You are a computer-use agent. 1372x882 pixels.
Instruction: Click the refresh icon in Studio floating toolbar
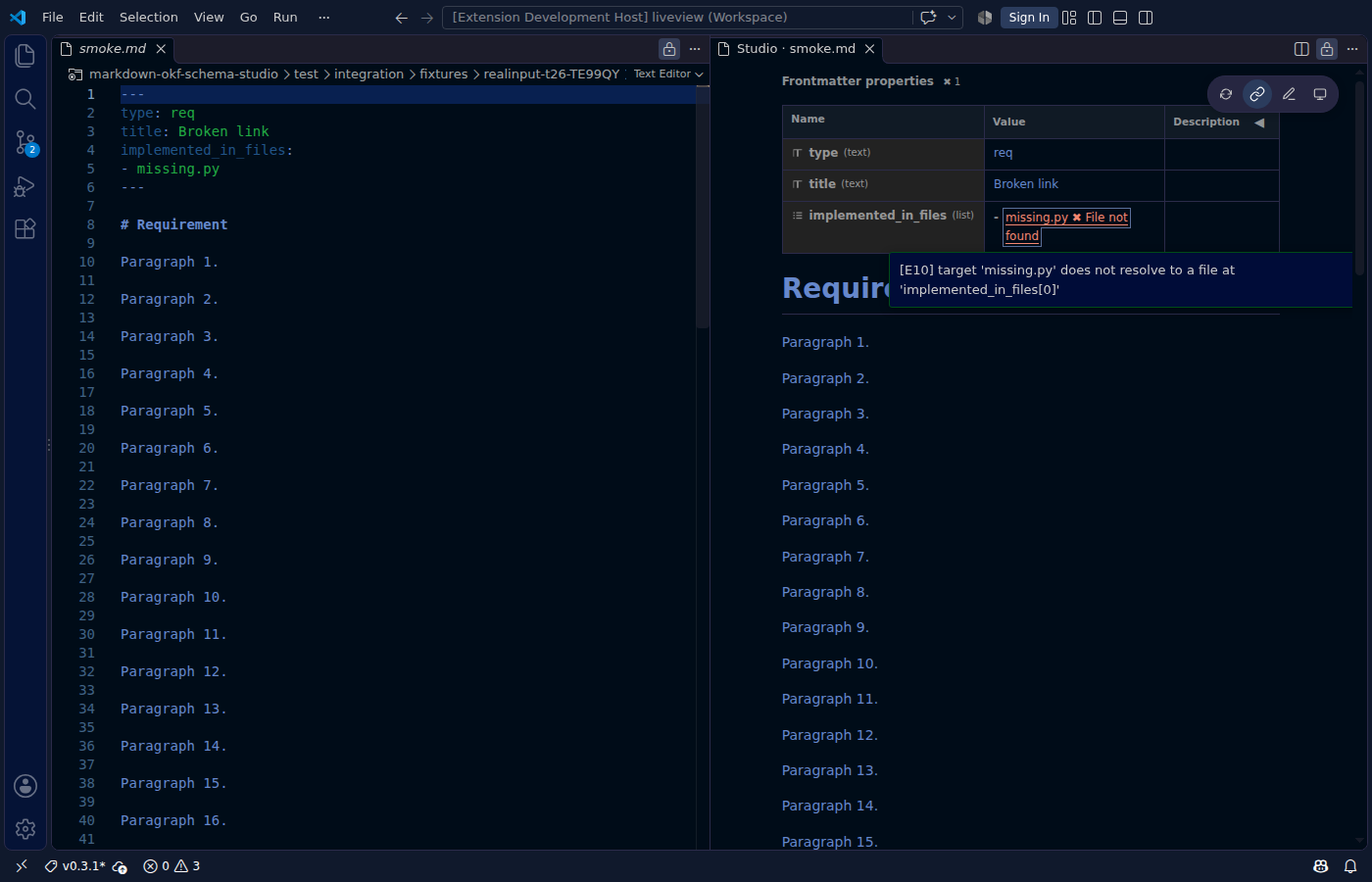[x=1226, y=94]
